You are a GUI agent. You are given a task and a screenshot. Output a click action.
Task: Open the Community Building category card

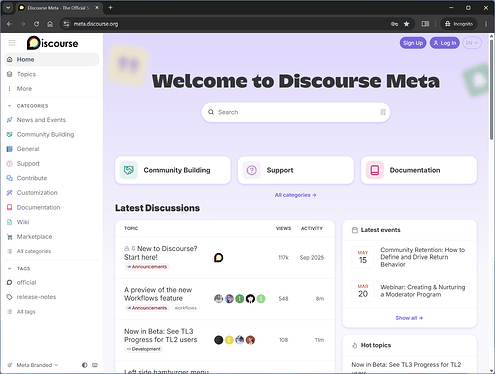pyautogui.click(x=173, y=170)
